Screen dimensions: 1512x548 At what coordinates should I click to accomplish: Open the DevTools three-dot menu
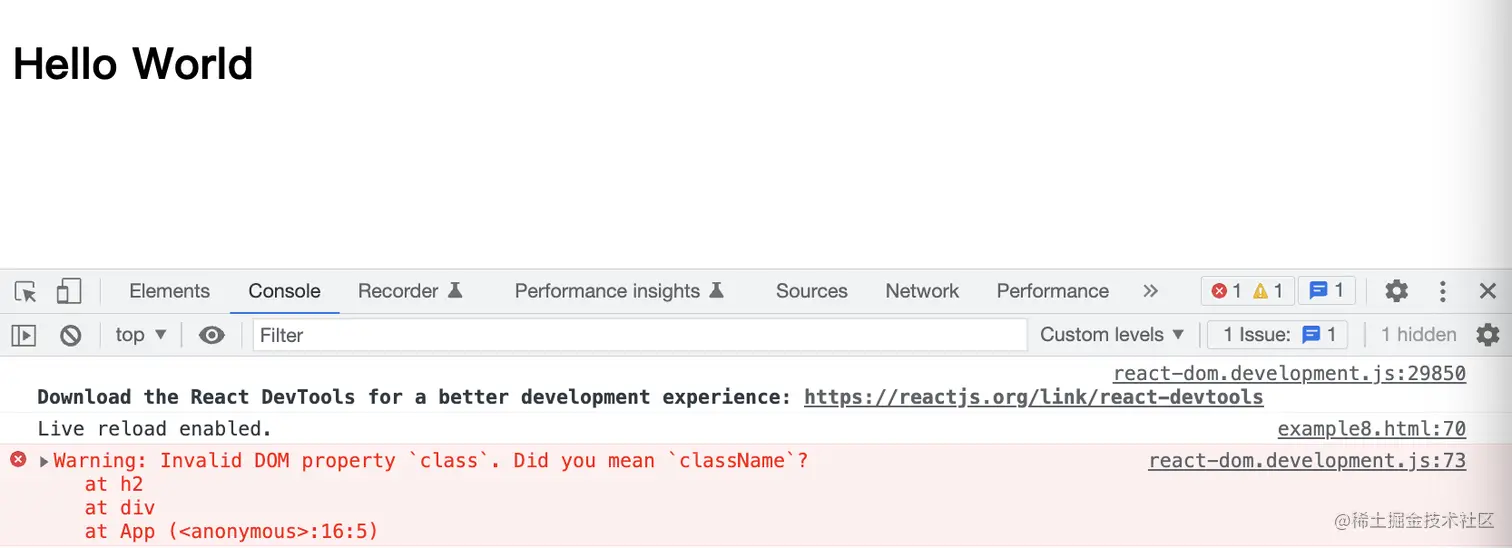1442,291
